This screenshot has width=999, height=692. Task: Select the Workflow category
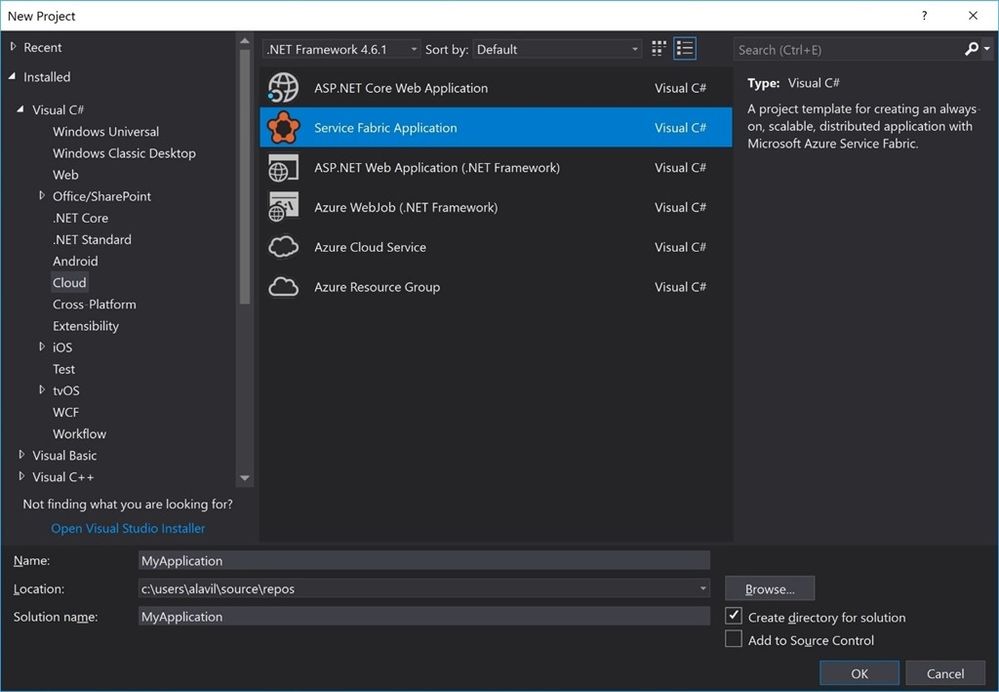tap(80, 434)
